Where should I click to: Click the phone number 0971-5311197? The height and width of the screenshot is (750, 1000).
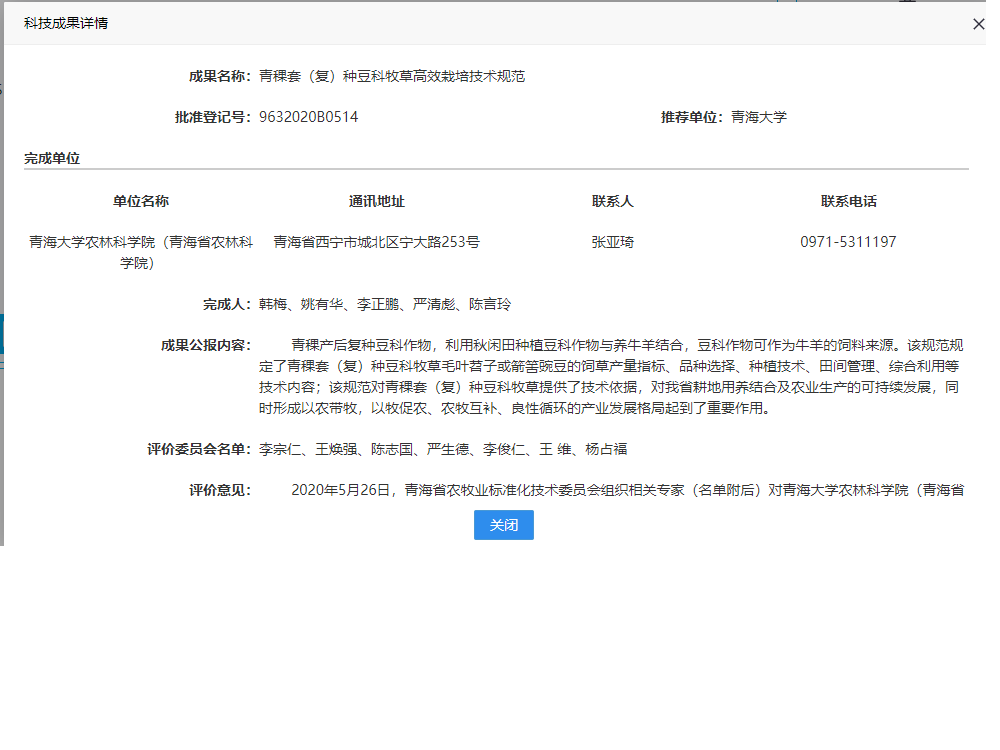(x=848, y=242)
